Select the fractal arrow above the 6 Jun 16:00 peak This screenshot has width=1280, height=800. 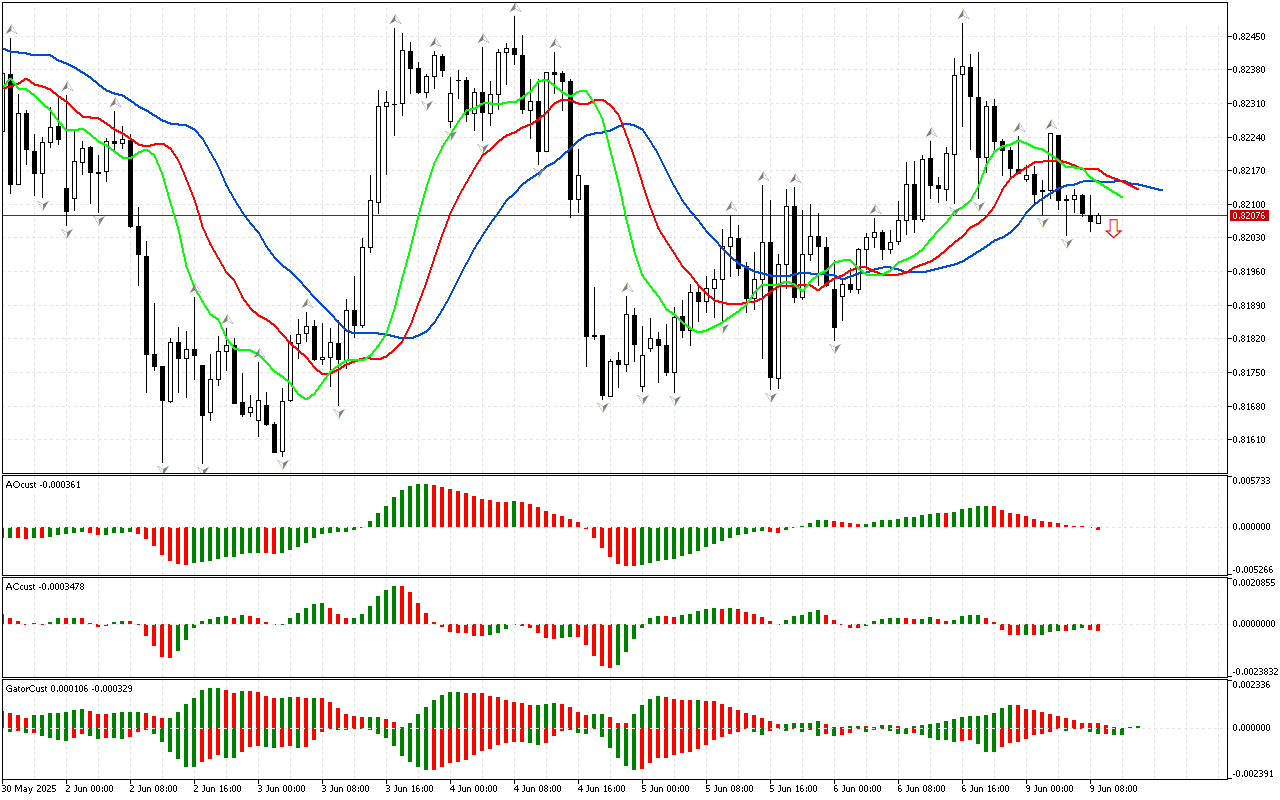click(x=963, y=15)
